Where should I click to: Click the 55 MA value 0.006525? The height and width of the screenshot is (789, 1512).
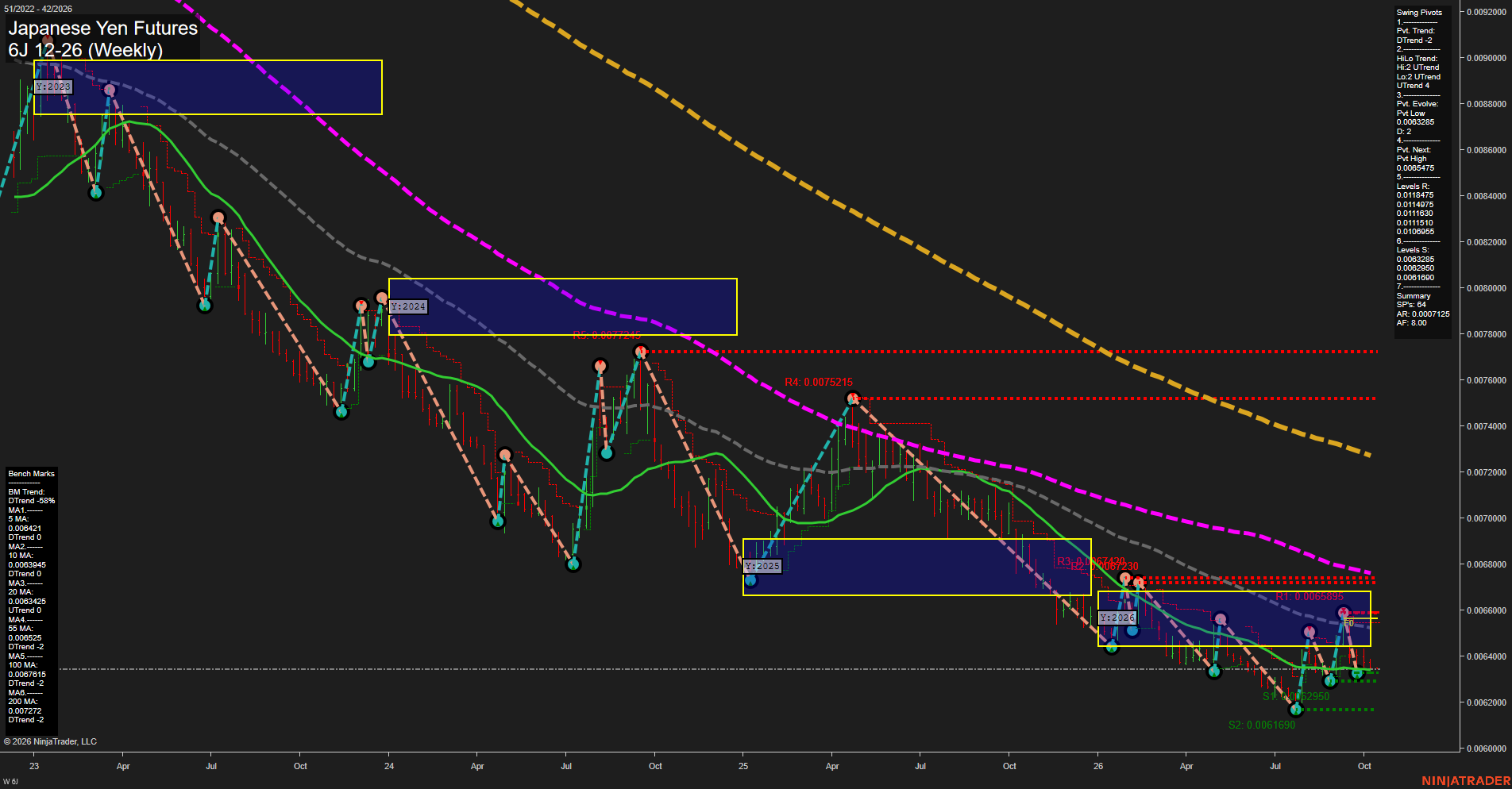(25, 638)
